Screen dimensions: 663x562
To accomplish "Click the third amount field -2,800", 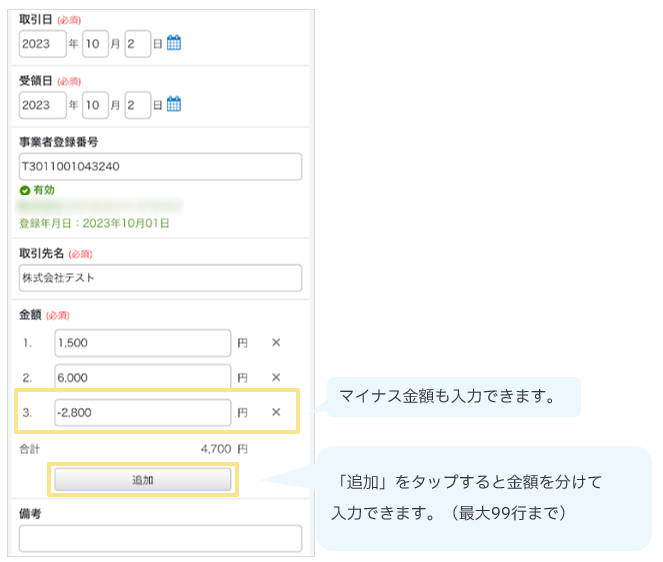I will pos(143,412).
